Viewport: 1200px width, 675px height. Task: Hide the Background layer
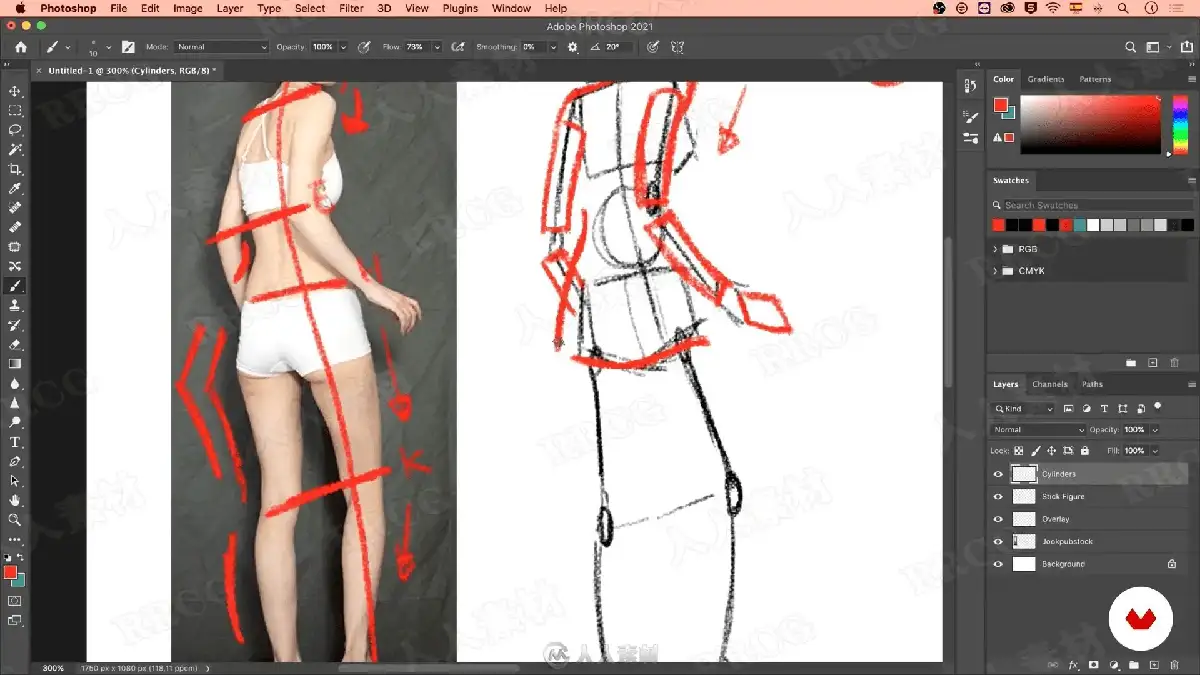(x=997, y=564)
